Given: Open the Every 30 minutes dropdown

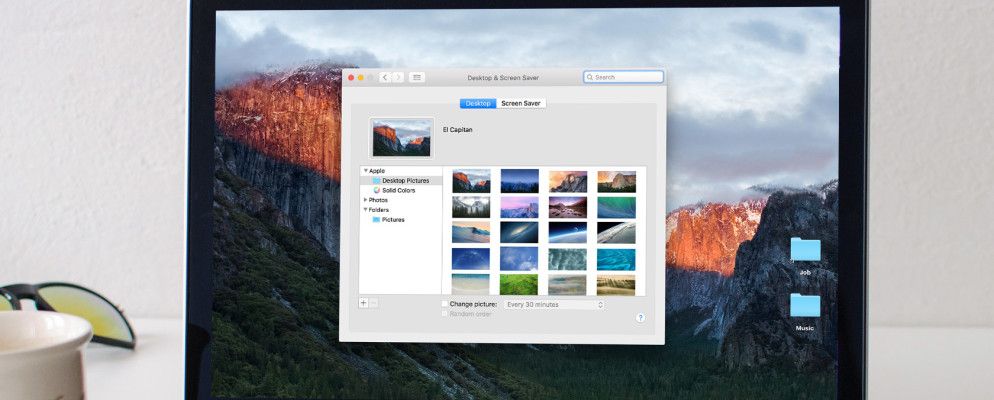Looking at the screenshot, I should 555,305.
